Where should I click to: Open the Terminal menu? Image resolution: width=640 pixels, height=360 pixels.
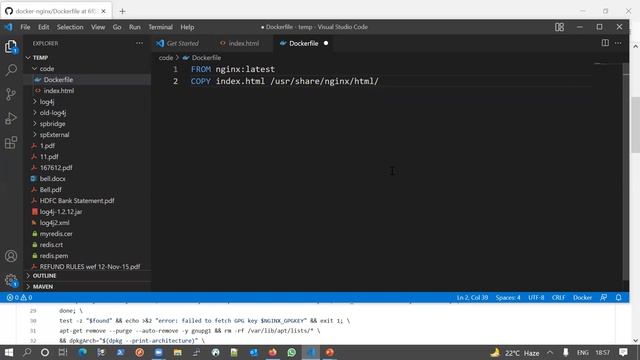160,27
